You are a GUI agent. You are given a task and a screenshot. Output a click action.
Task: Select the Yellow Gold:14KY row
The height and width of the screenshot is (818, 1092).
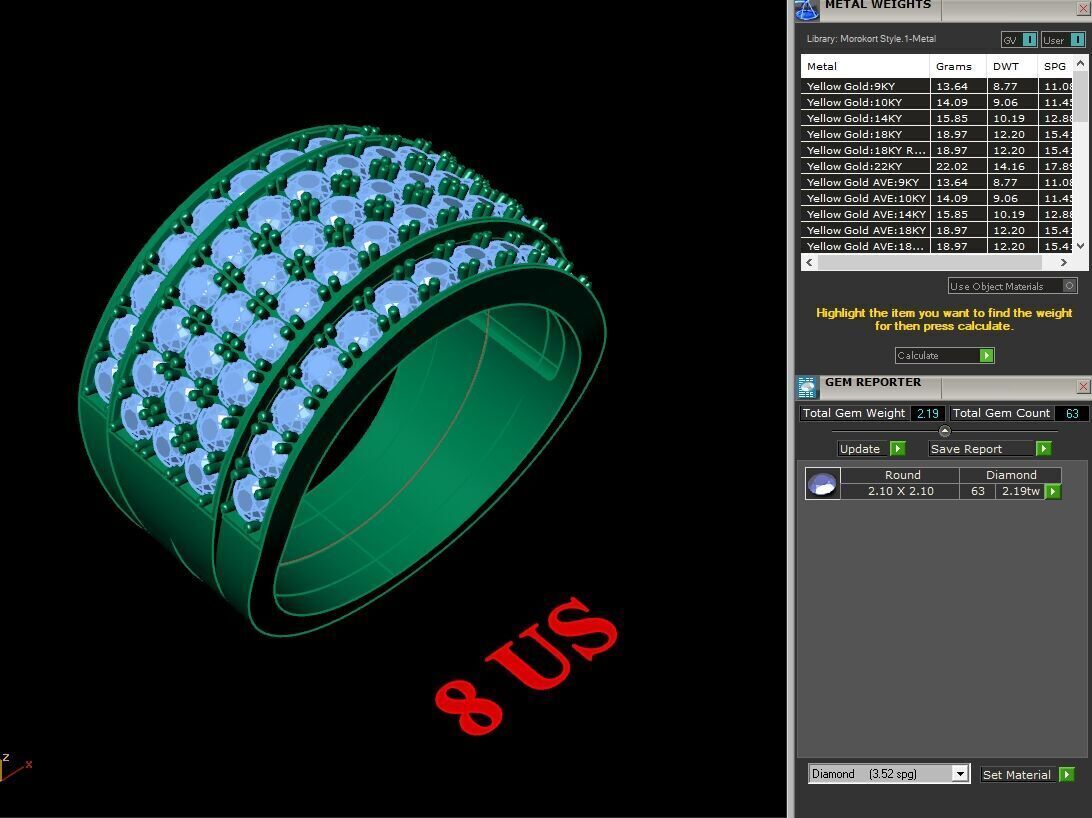[x=937, y=118]
